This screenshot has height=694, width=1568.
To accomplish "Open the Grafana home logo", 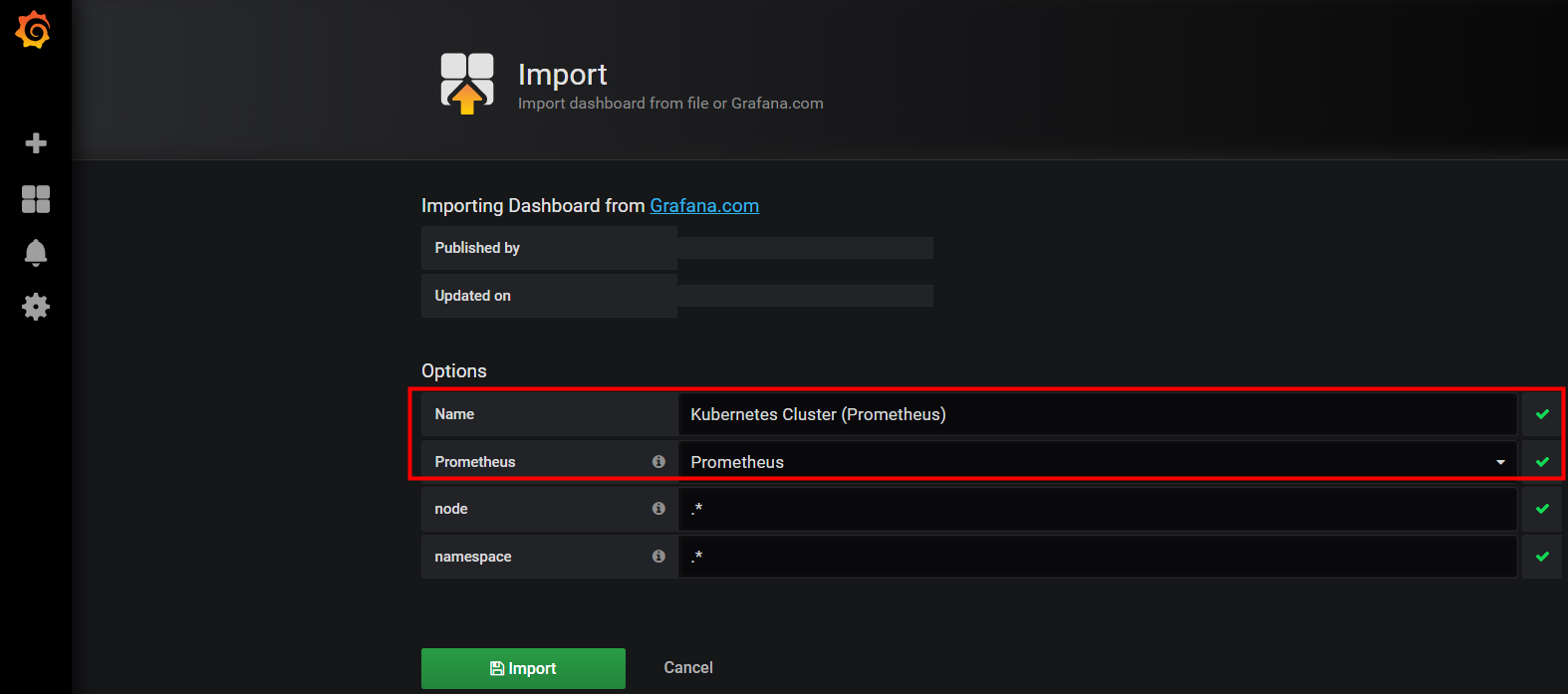I will 33,30.
